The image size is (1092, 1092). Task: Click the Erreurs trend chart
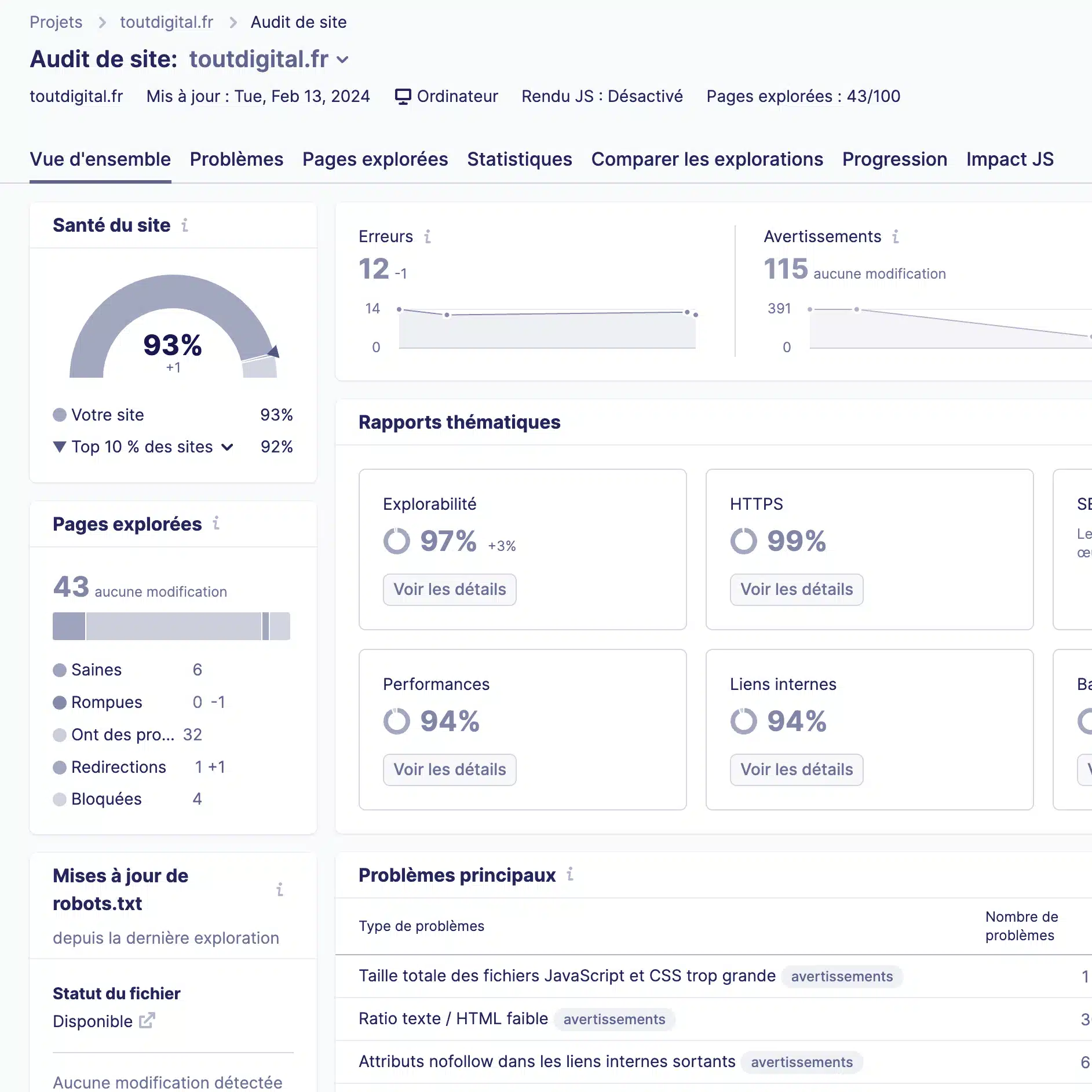(x=547, y=328)
